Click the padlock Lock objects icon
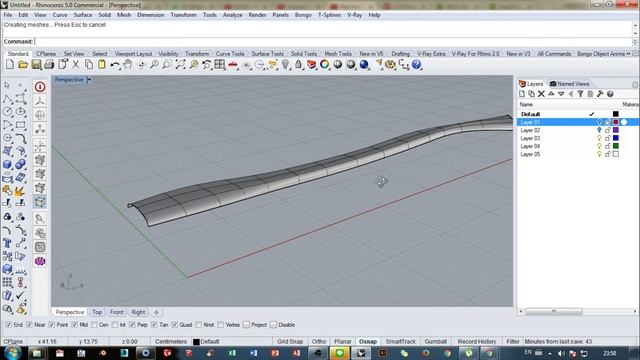Viewport: 640px width, 360px height. [x=298, y=64]
